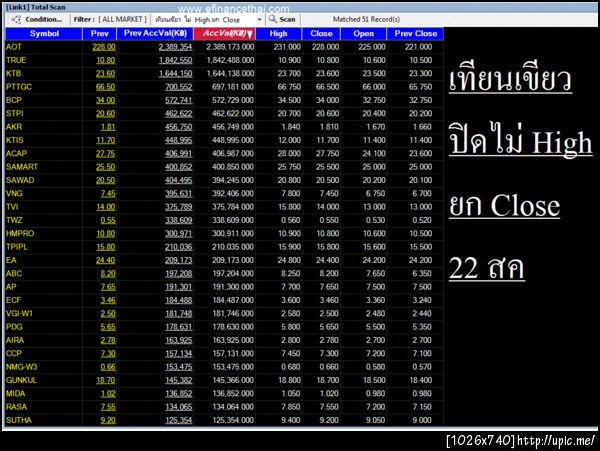The height and width of the screenshot is (451, 600).
Task: Click BCP Prev AccVal 572,741
Action: (179, 100)
